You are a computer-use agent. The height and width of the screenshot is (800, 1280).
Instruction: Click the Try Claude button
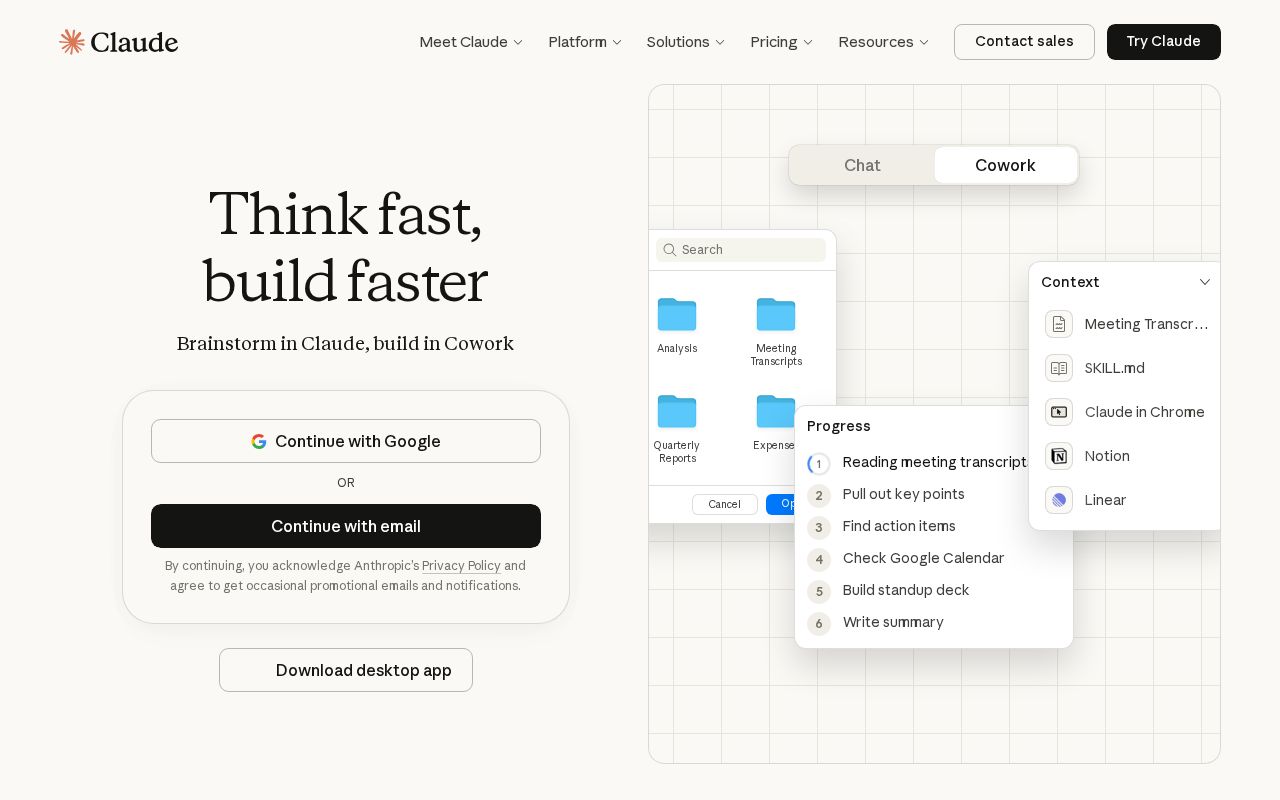tap(1163, 42)
